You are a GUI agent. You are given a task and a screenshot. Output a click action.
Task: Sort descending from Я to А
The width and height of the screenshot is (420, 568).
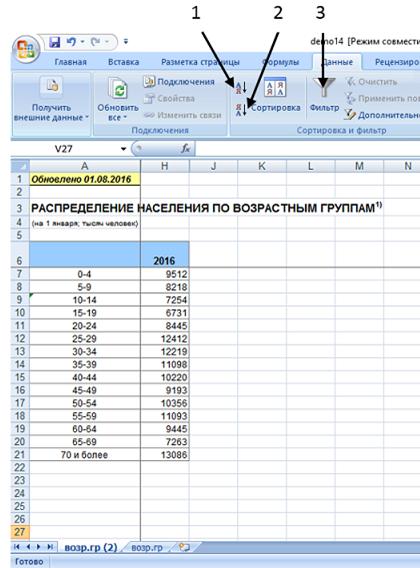coord(241,109)
